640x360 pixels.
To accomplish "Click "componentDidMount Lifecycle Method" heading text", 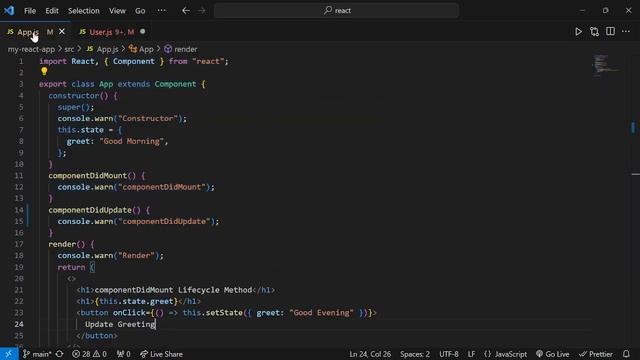I will point(173,290).
